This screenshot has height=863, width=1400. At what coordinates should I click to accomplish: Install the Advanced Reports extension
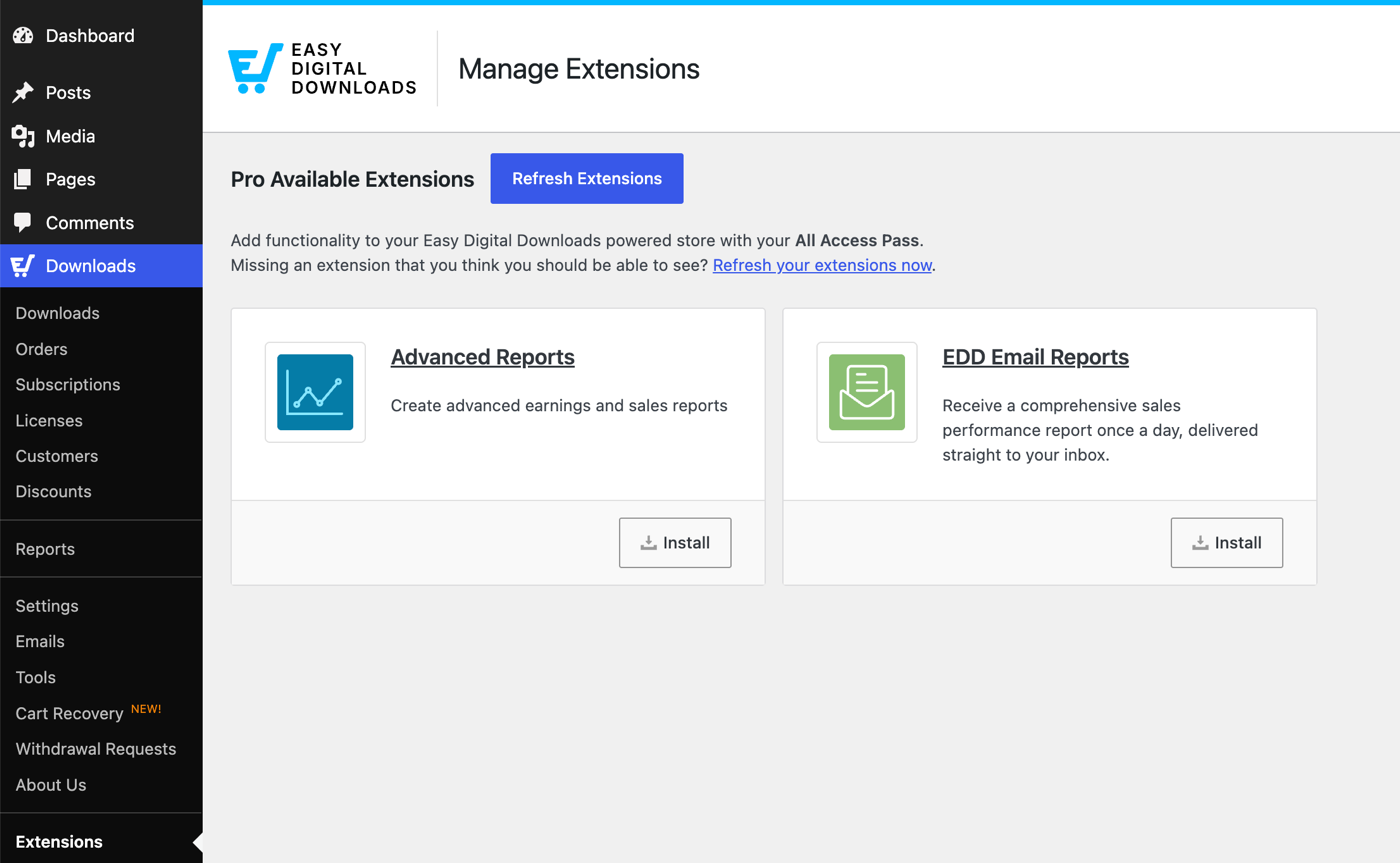675,543
